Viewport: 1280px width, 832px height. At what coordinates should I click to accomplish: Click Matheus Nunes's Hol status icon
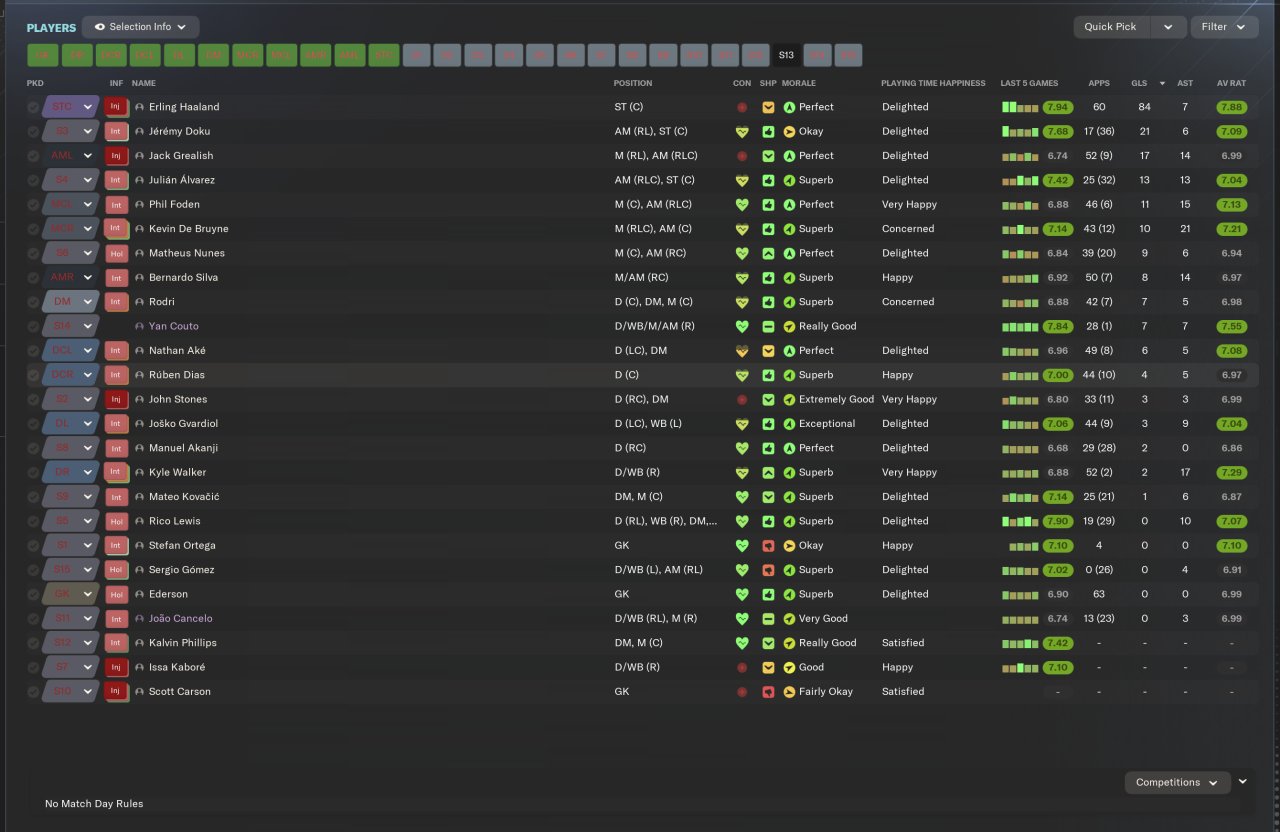pyautogui.click(x=116, y=253)
